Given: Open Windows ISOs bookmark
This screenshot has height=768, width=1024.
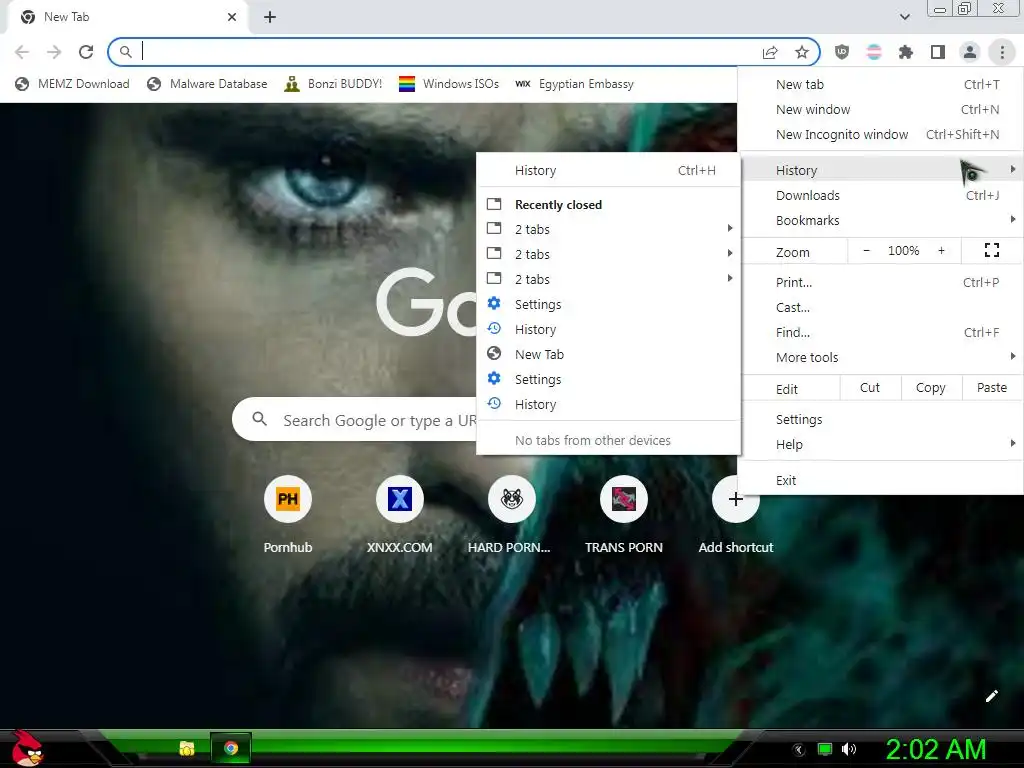Looking at the screenshot, I should pyautogui.click(x=449, y=84).
